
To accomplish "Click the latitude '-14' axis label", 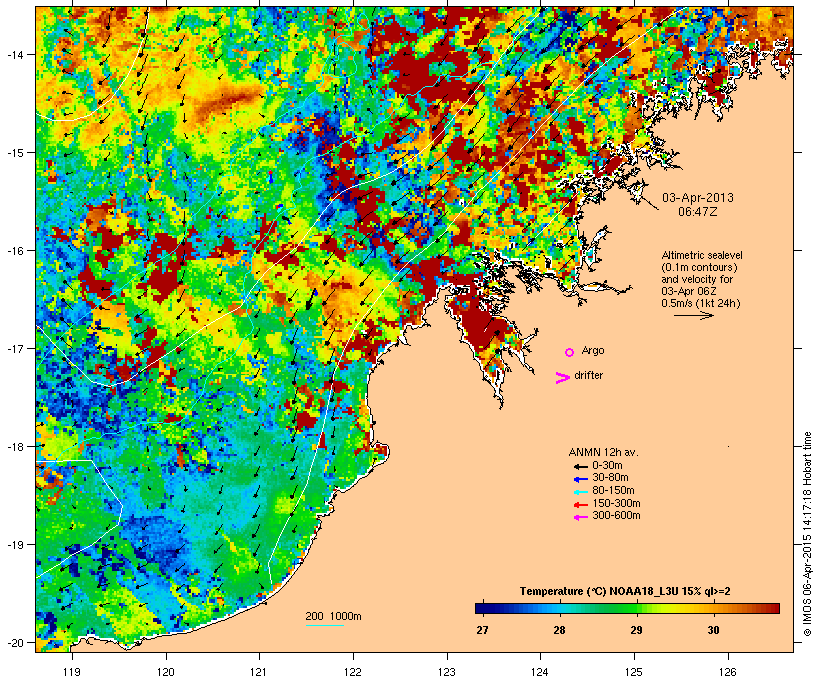I will [x=14, y=54].
